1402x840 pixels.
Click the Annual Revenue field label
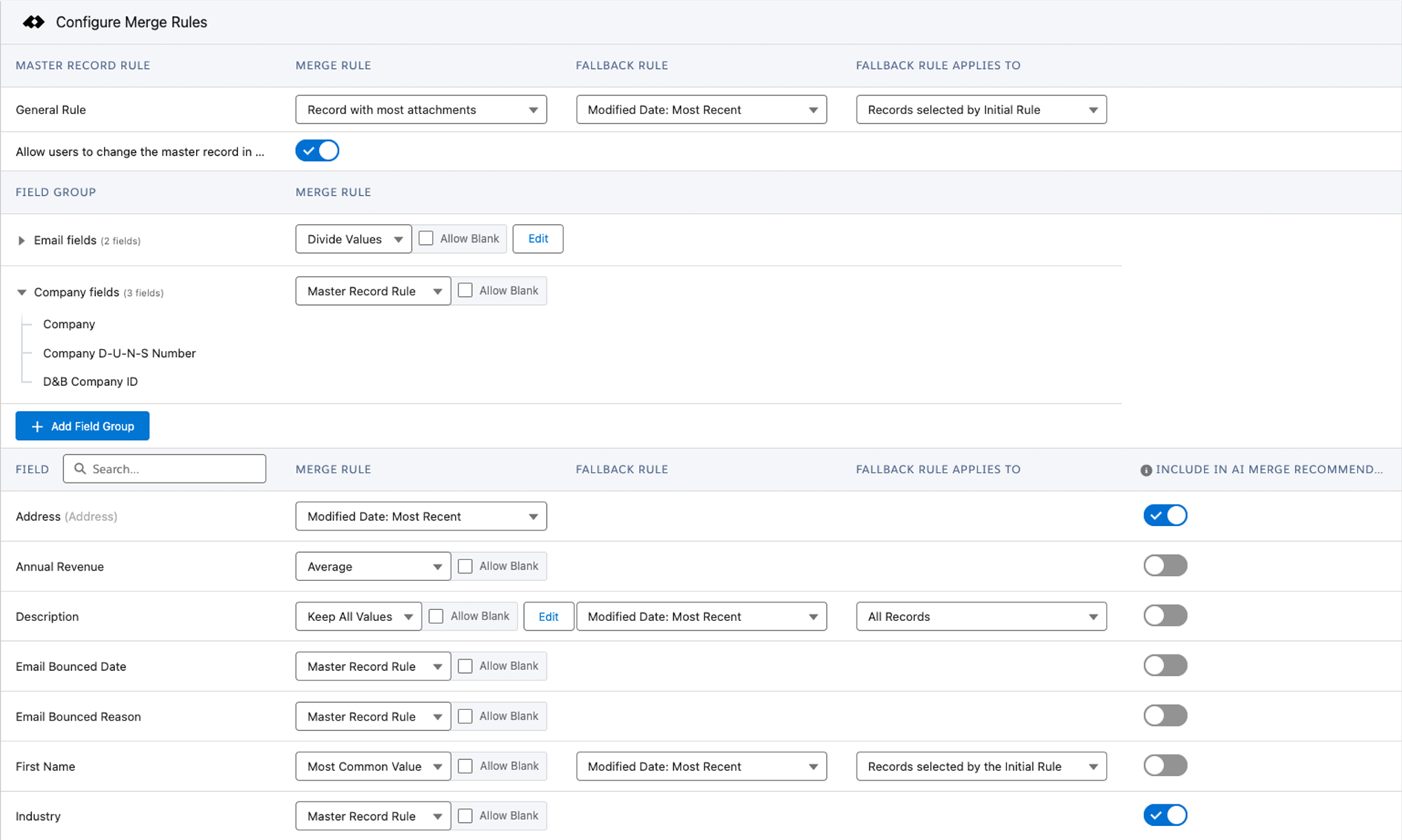[x=59, y=566]
